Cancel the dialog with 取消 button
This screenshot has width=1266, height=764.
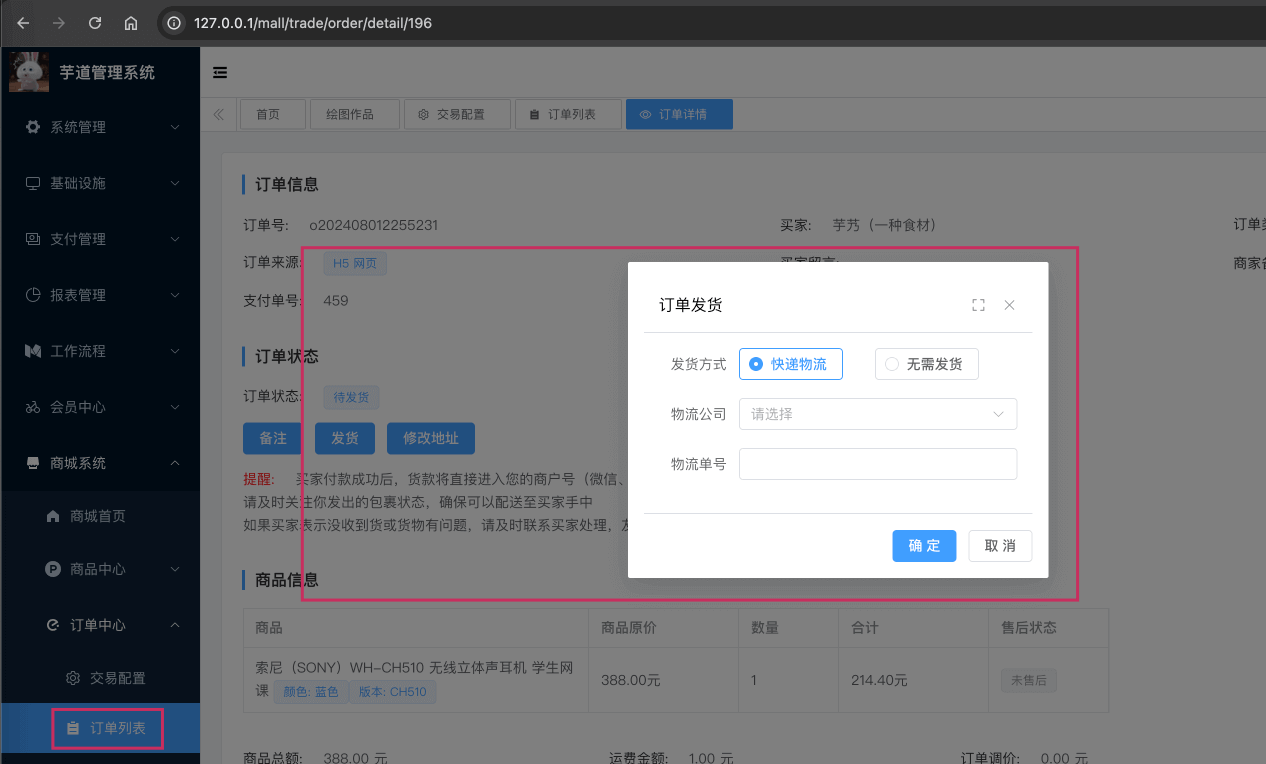click(x=999, y=546)
